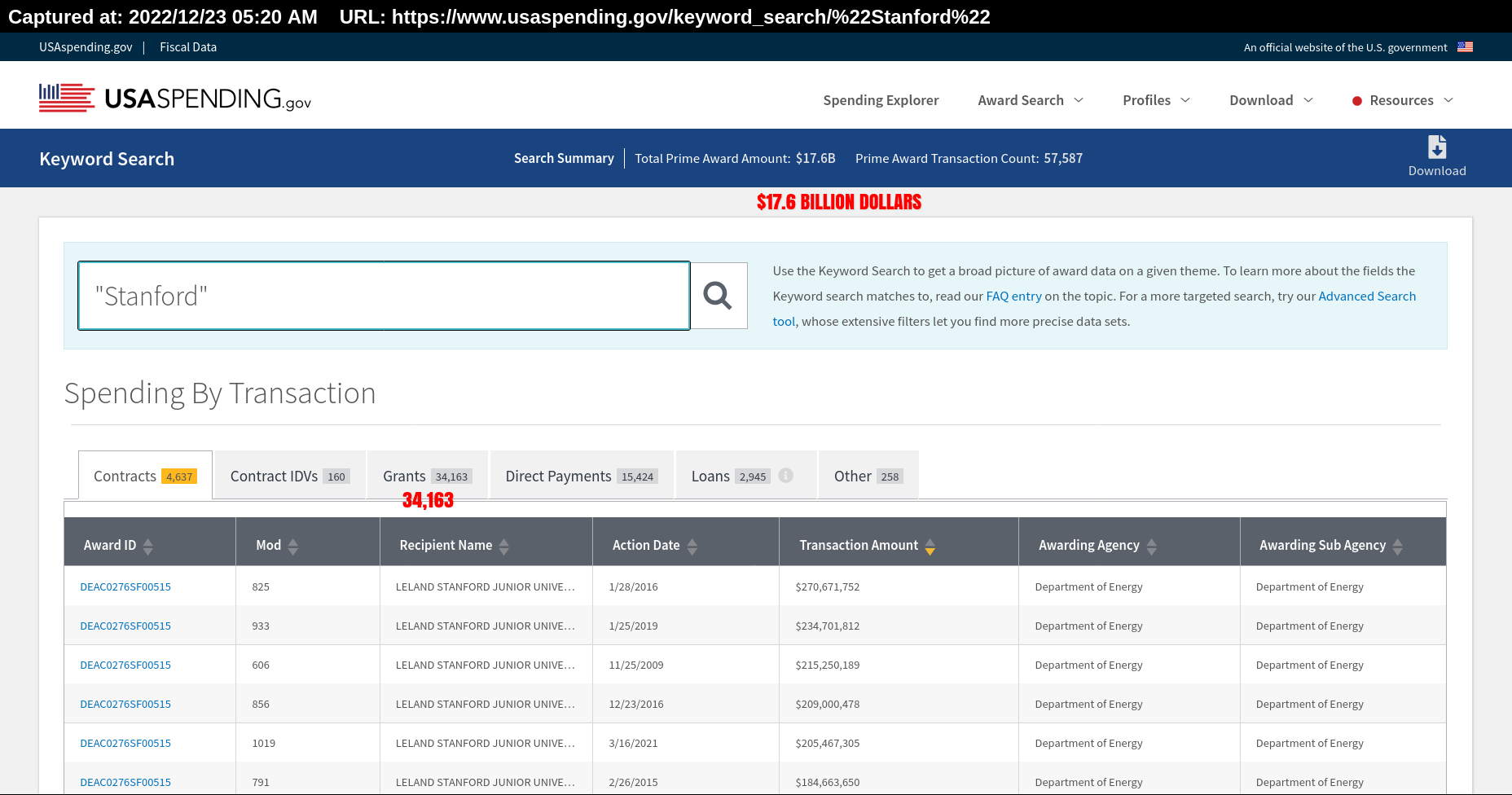The width and height of the screenshot is (1512, 795).
Task: Click the Spending By Transaction heading
Action: pos(220,393)
